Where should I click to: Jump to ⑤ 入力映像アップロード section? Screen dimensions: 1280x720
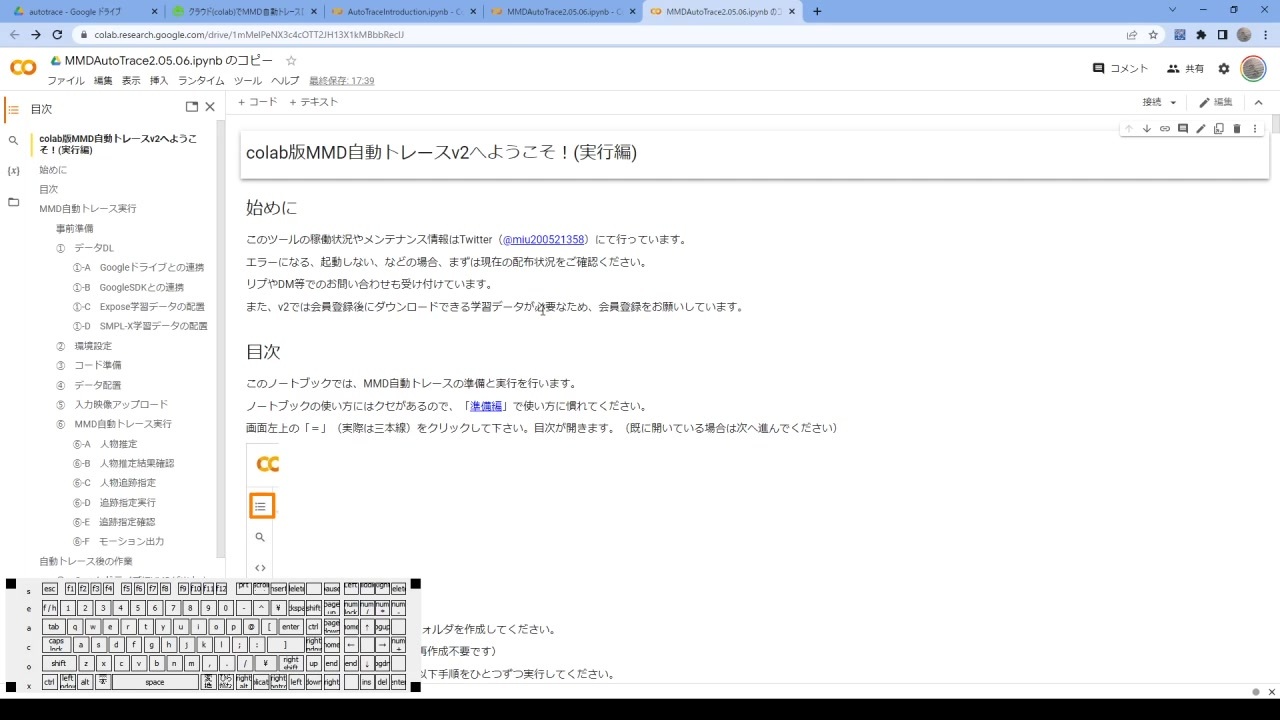(x=112, y=404)
